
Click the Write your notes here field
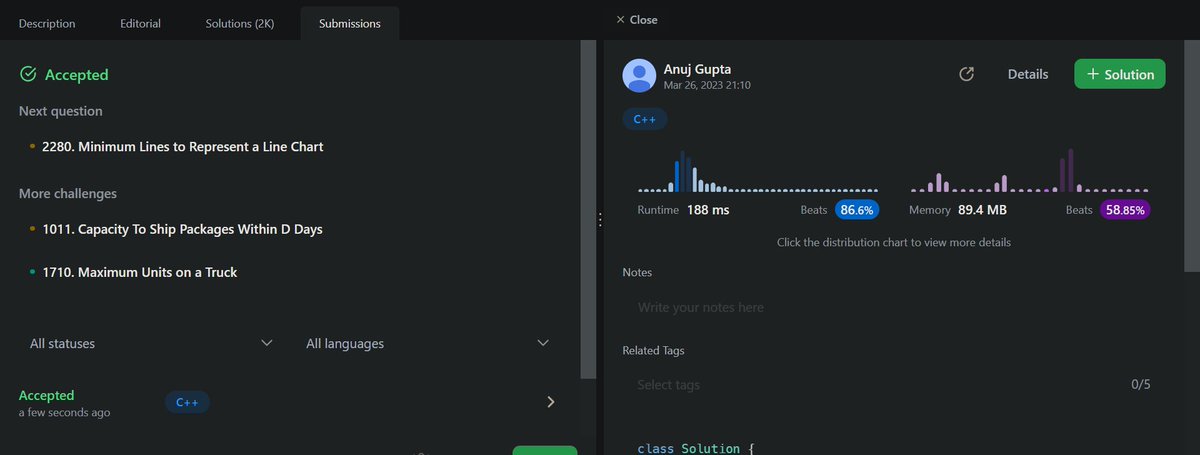[893, 307]
